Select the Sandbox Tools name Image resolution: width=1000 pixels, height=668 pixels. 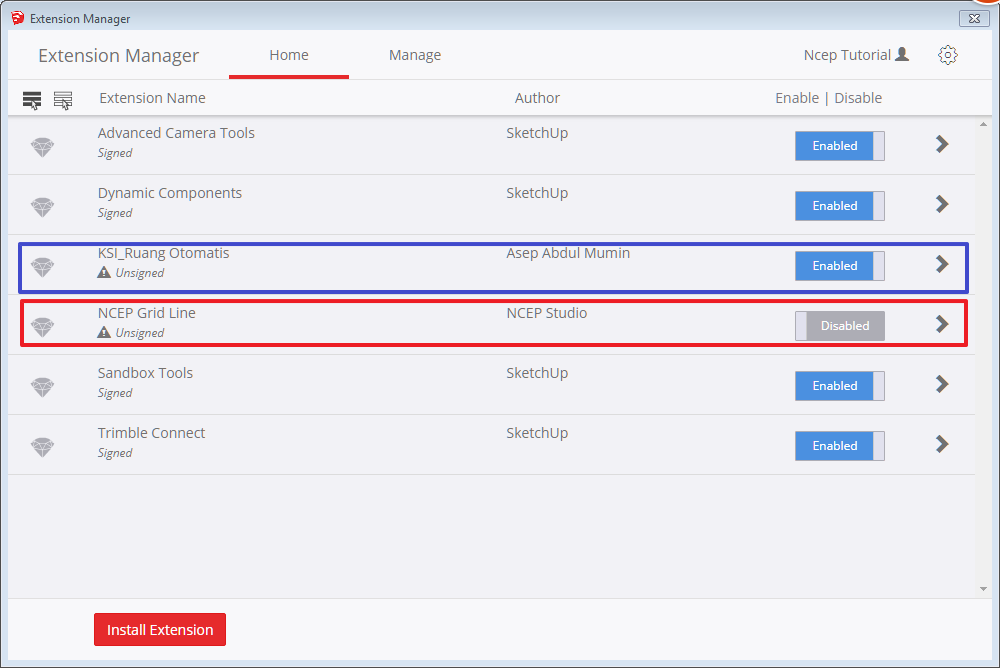[x=145, y=373]
